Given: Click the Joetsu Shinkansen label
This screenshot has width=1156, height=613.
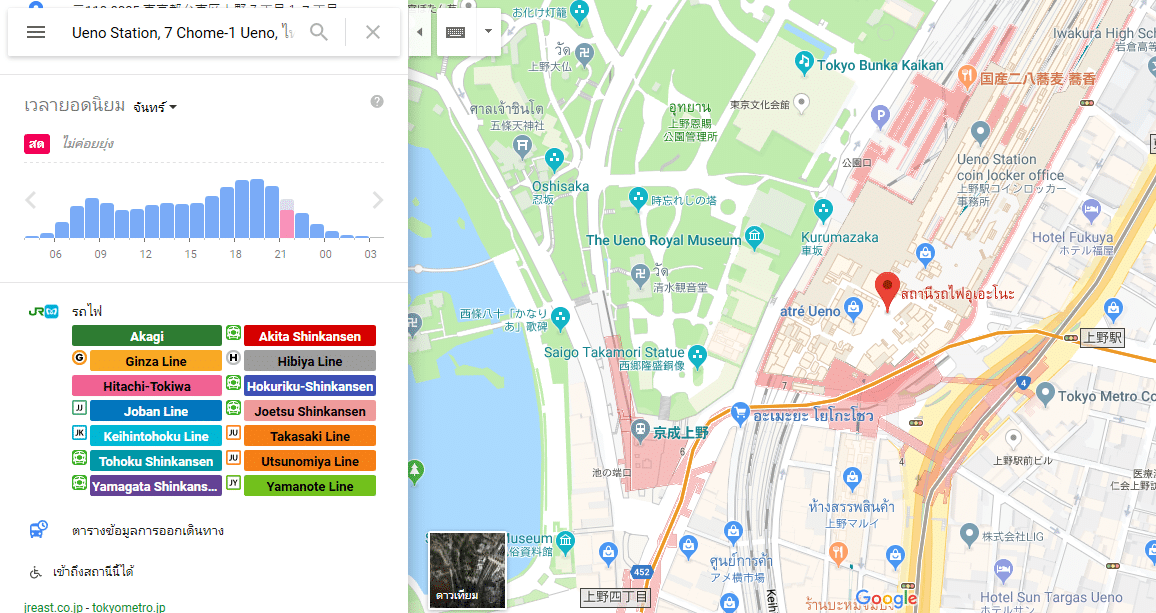Looking at the screenshot, I should pos(310,412).
